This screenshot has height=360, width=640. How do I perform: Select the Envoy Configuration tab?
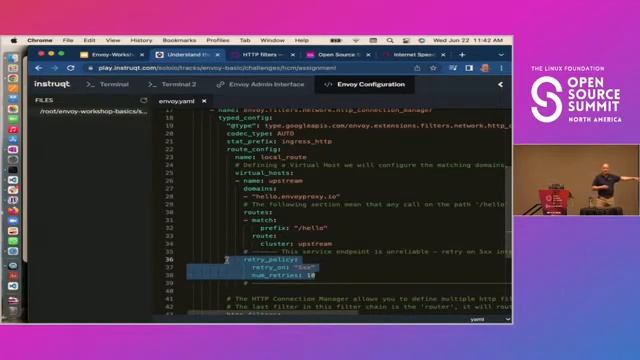(x=365, y=84)
